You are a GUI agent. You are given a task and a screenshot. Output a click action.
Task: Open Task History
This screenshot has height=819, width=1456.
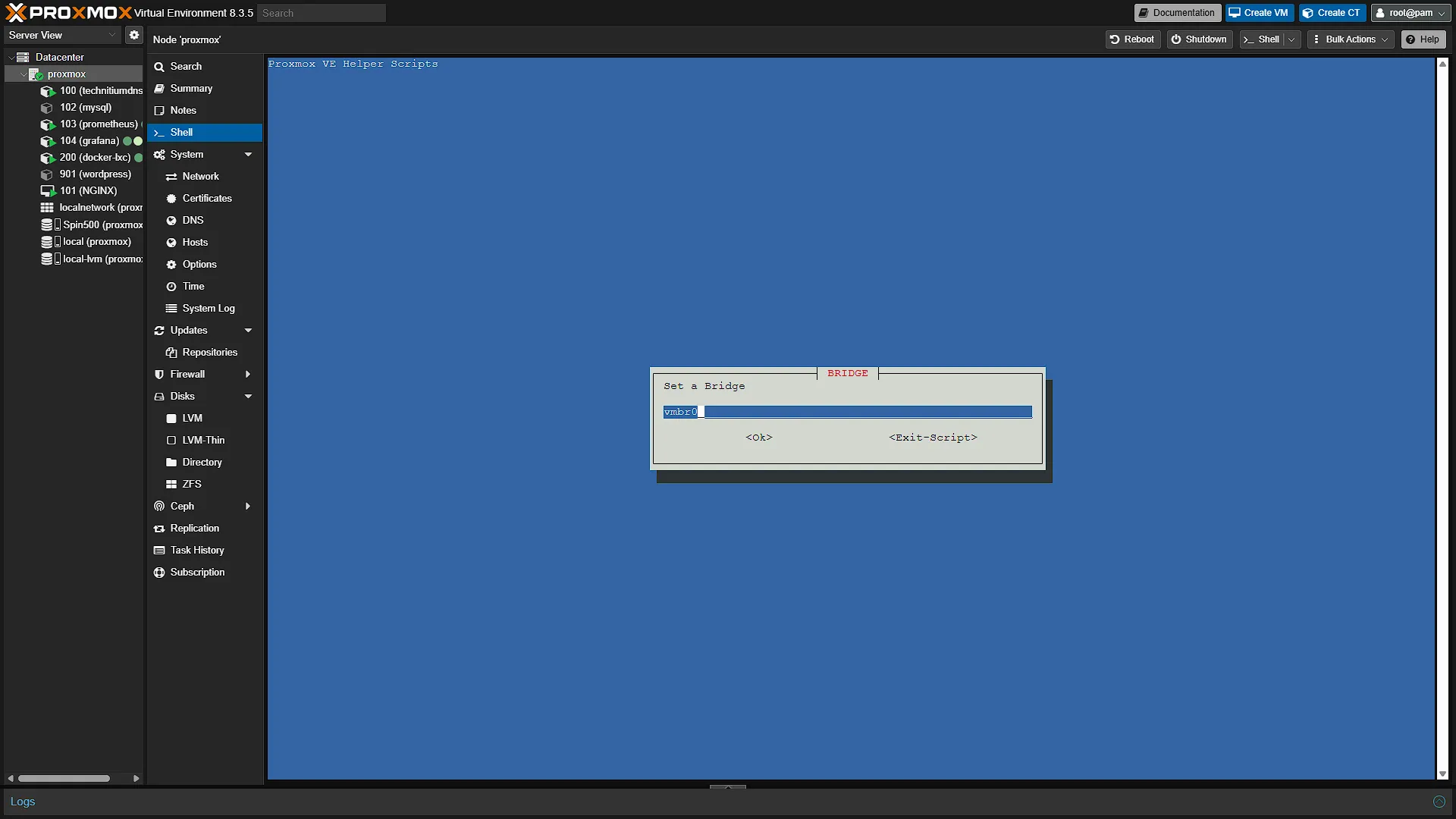coord(205,551)
